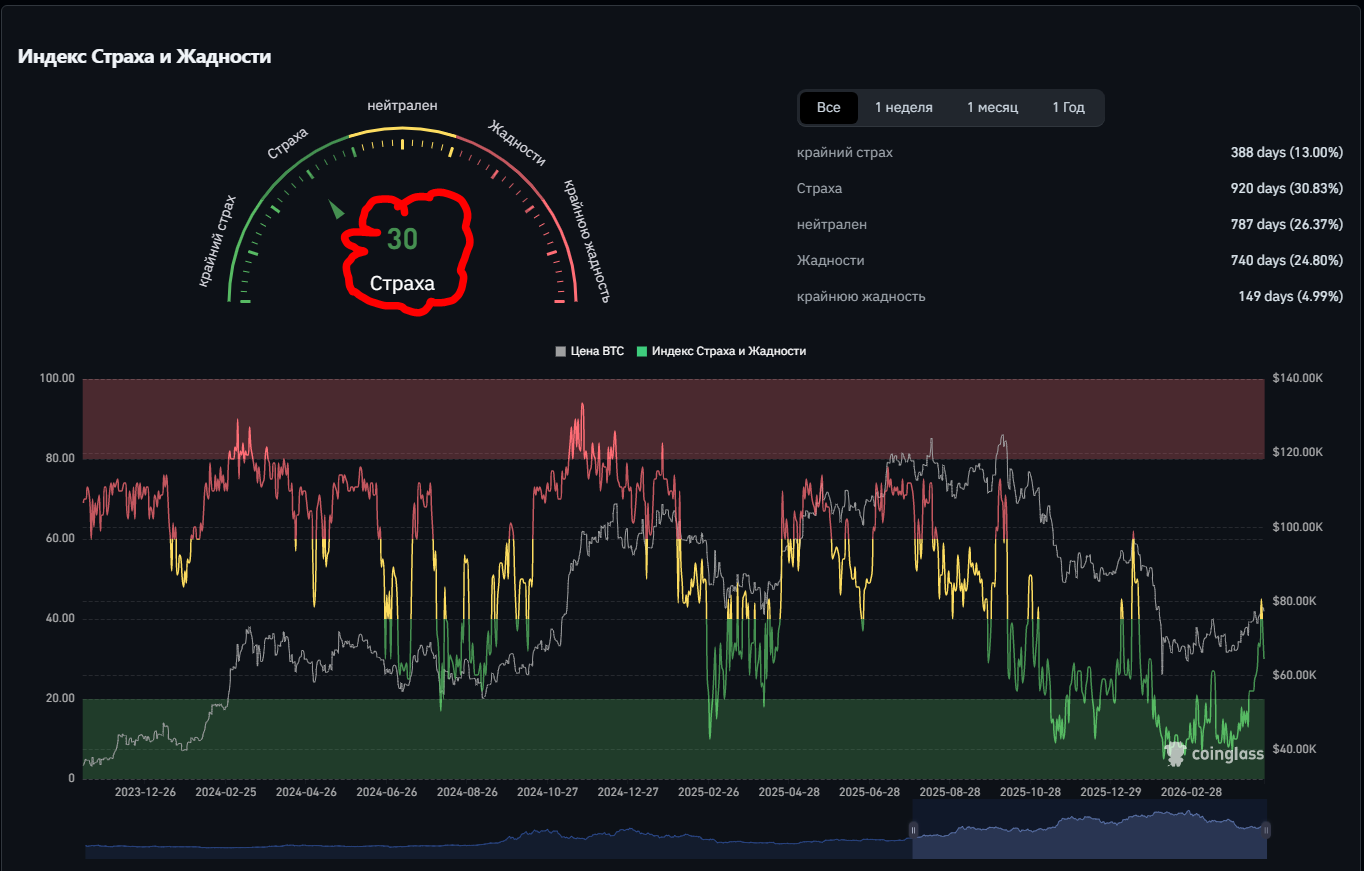Switch to the "1 неделя" range
Screen dimensions: 1364x871
pyautogui.click(x=904, y=108)
